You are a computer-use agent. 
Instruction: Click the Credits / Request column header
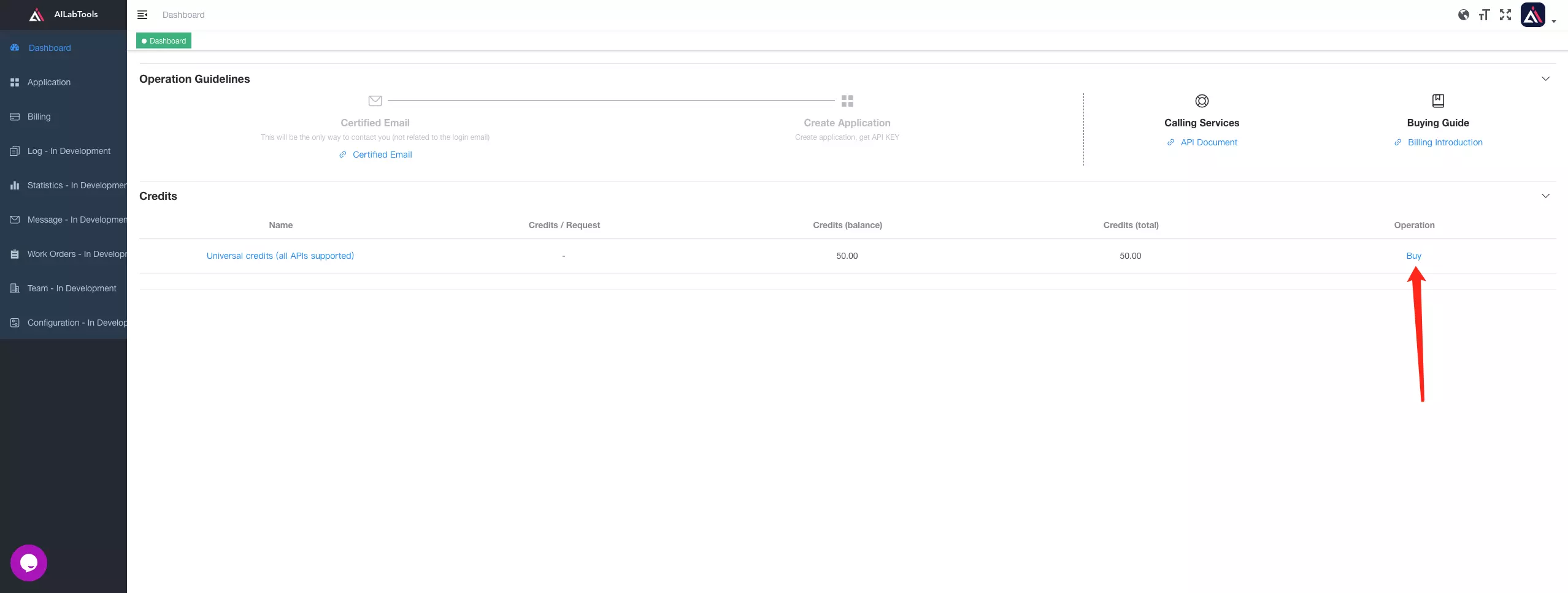[564, 225]
